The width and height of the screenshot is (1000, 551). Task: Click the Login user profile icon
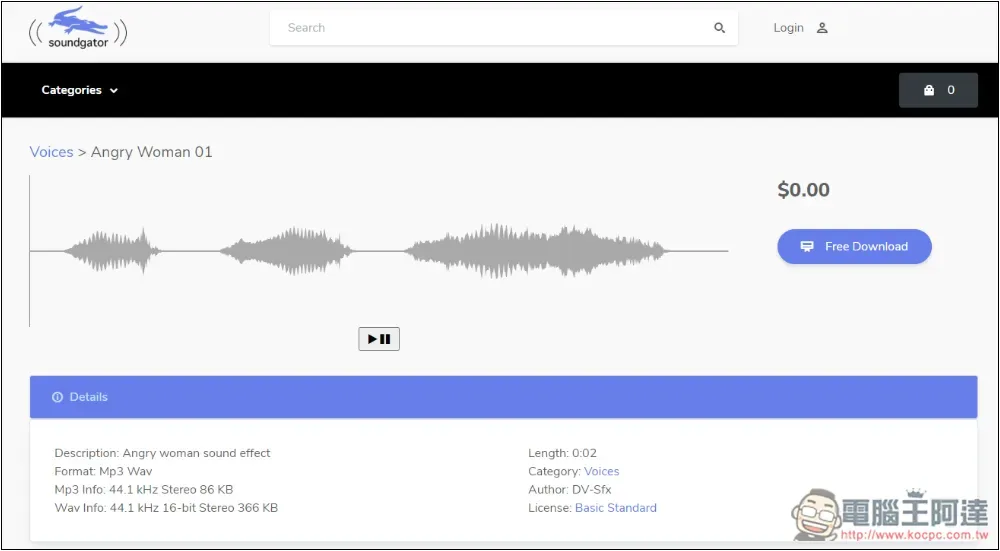[822, 28]
